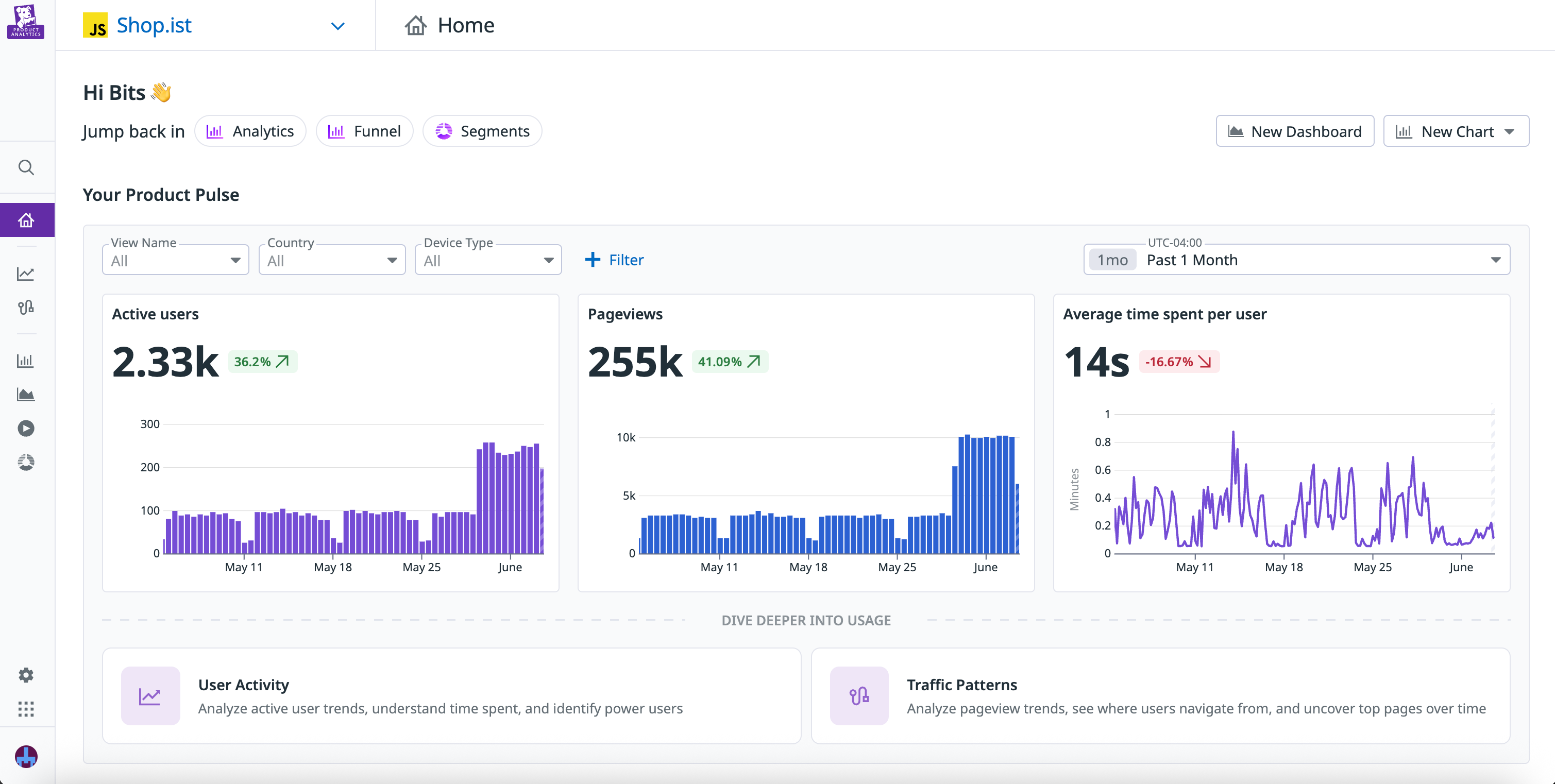Viewport: 1555px width, 784px height.
Task: Open session replay via the play icon
Action: 27,428
